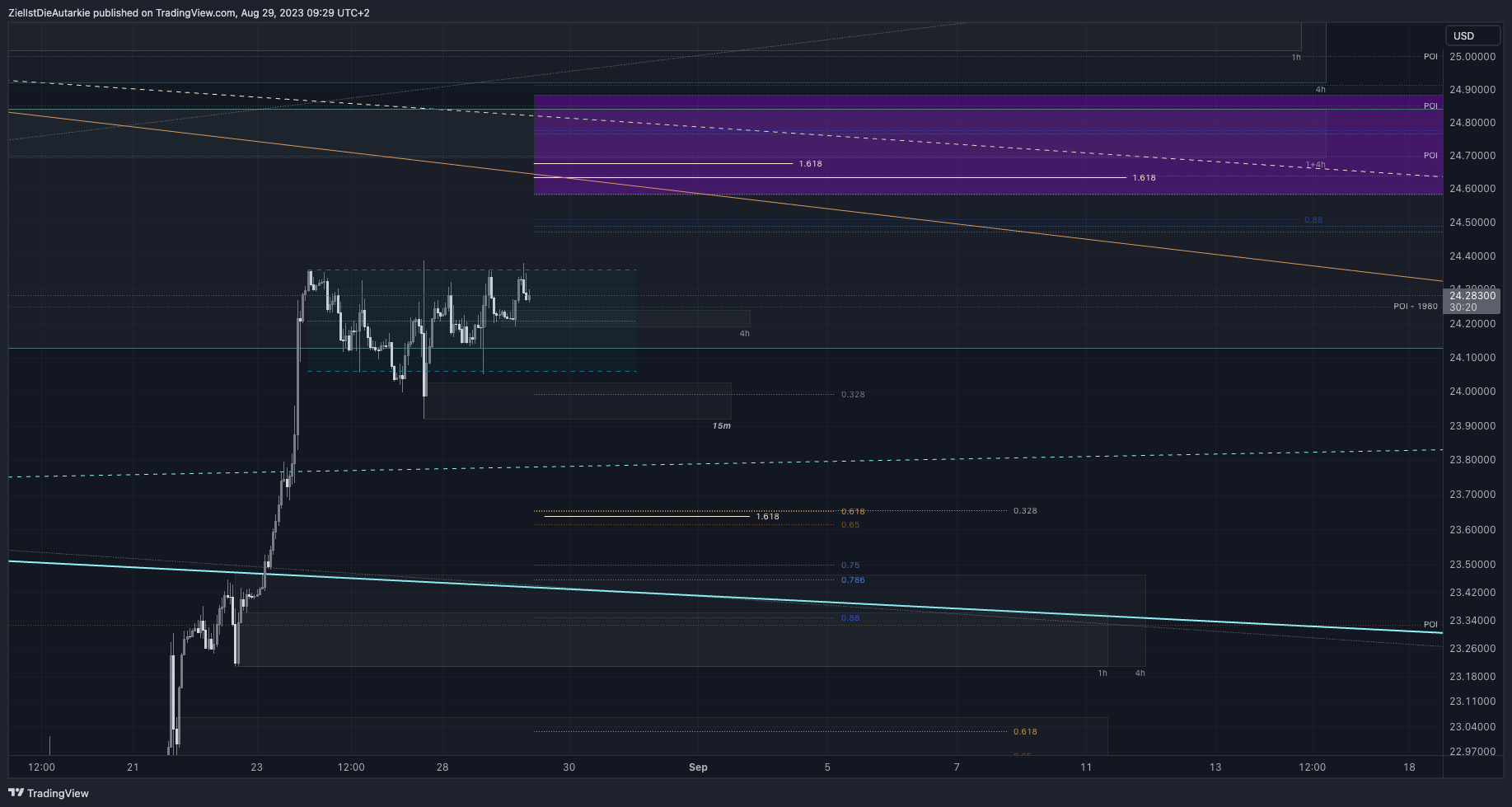Select the orange descending trend line
The width and height of the screenshot is (1512, 807).
point(725,197)
